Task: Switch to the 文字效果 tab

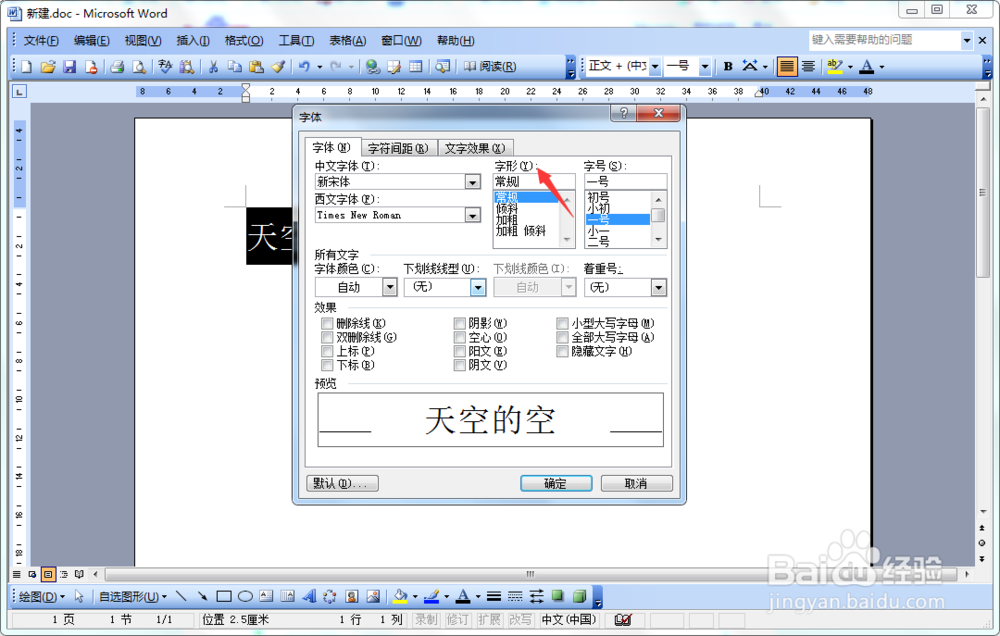Action: pos(475,149)
